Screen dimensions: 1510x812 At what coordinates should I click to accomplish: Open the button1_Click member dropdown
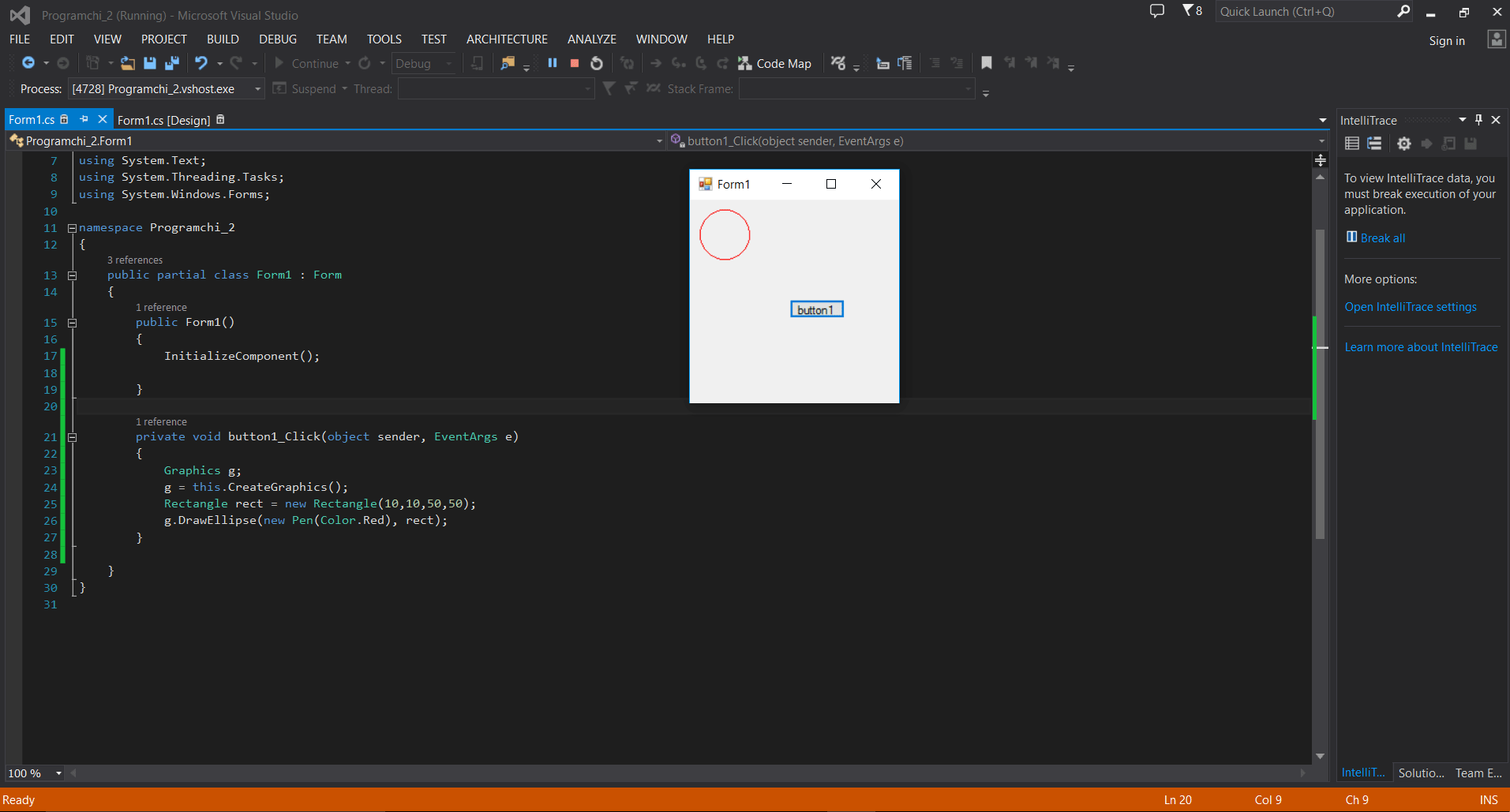[x=1321, y=141]
